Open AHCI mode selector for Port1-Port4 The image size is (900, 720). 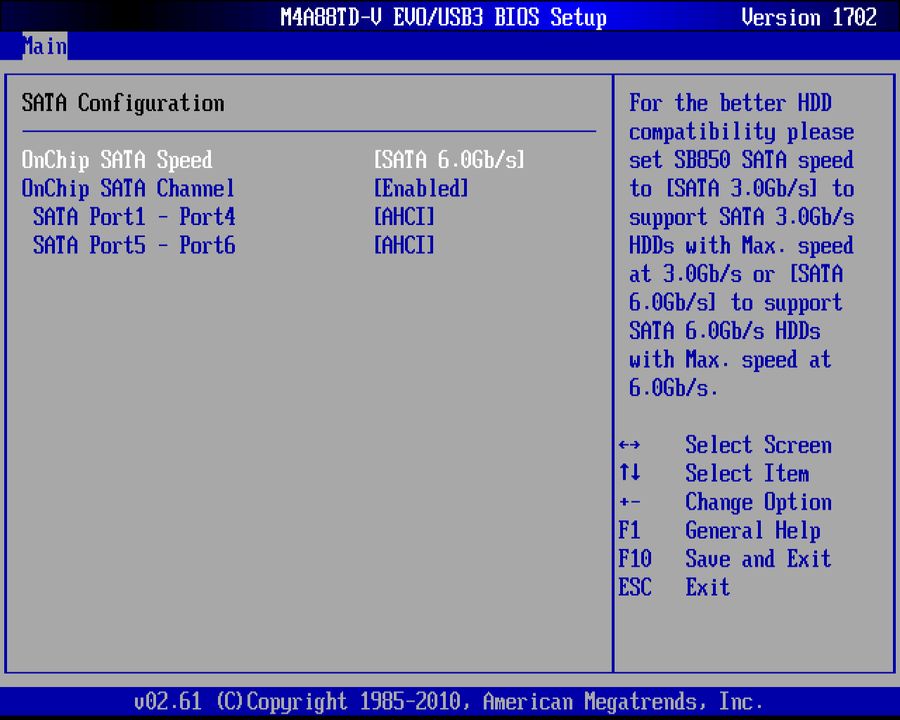(x=404, y=217)
